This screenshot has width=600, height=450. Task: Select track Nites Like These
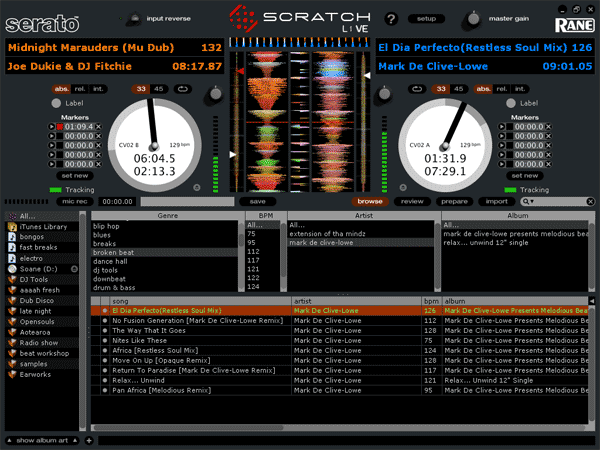point(339,341)
